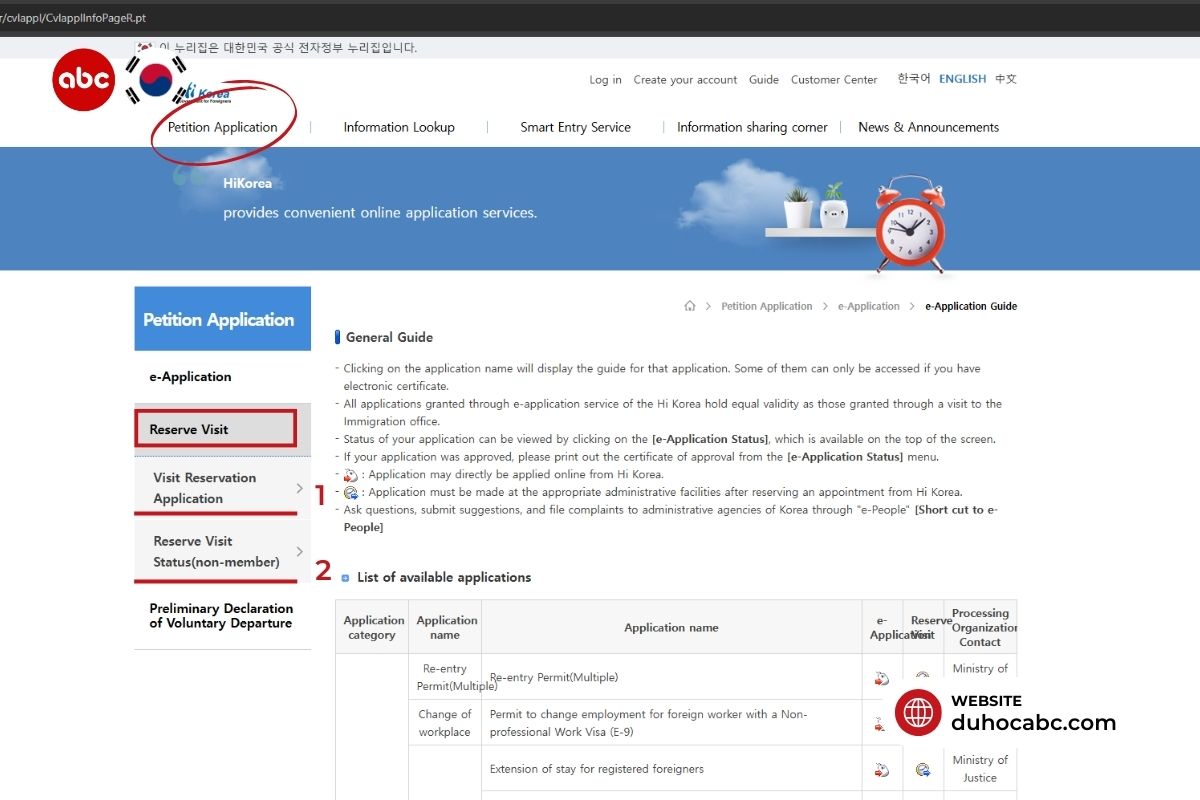The width and height of the screenshot is (1200, 800).
Task: Open the Petition Application top menu
Action: click(x=222, y=127)
